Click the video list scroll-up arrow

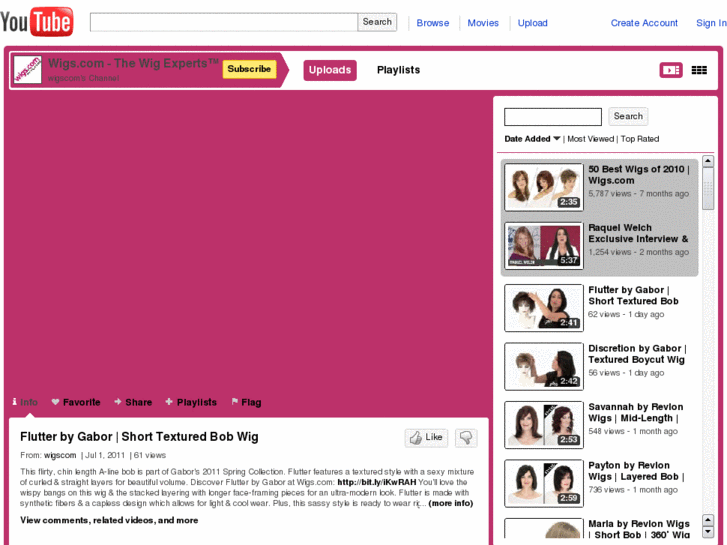point(708,161)
